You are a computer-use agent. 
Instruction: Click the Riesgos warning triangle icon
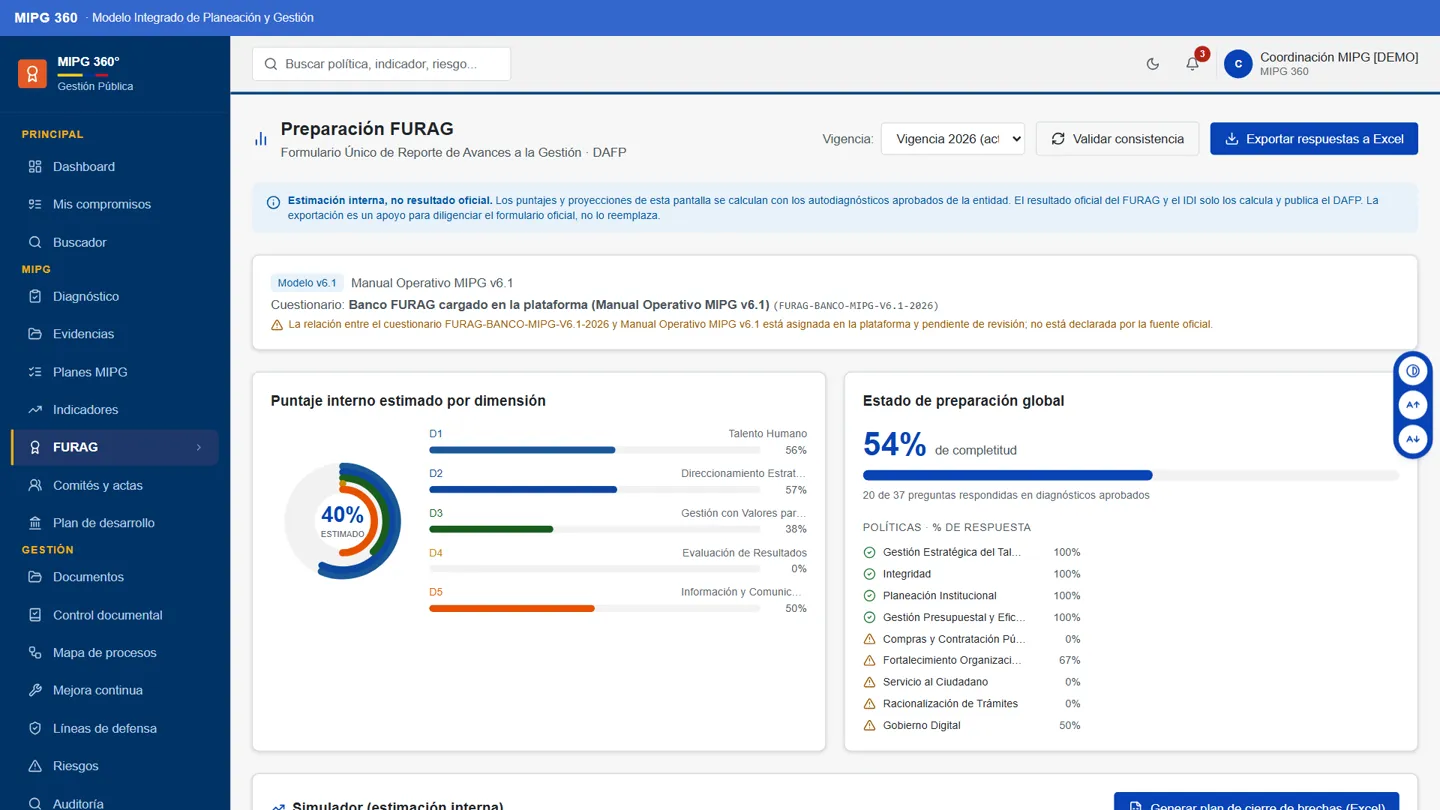[35, 766]
